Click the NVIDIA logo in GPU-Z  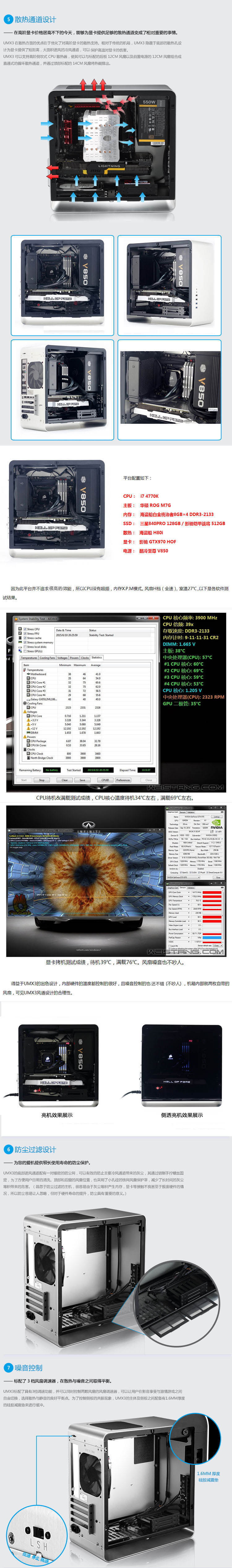pos(216,825)
